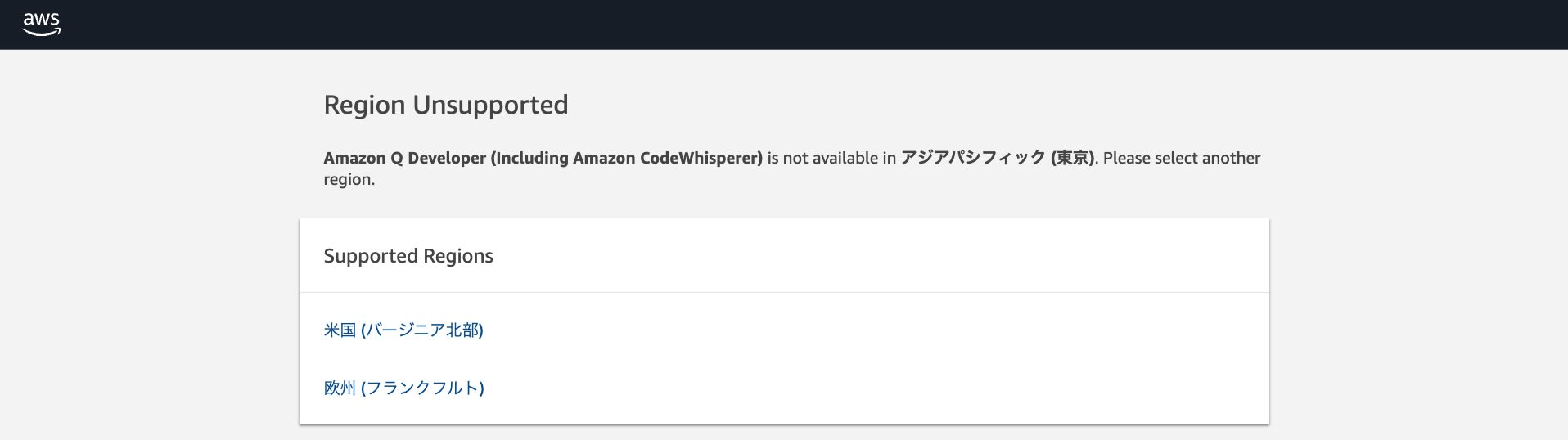Click the Region Unsupported heading
Image resolution: width=1568 pixels, height=440 pixels.
(x=446, y=105)
